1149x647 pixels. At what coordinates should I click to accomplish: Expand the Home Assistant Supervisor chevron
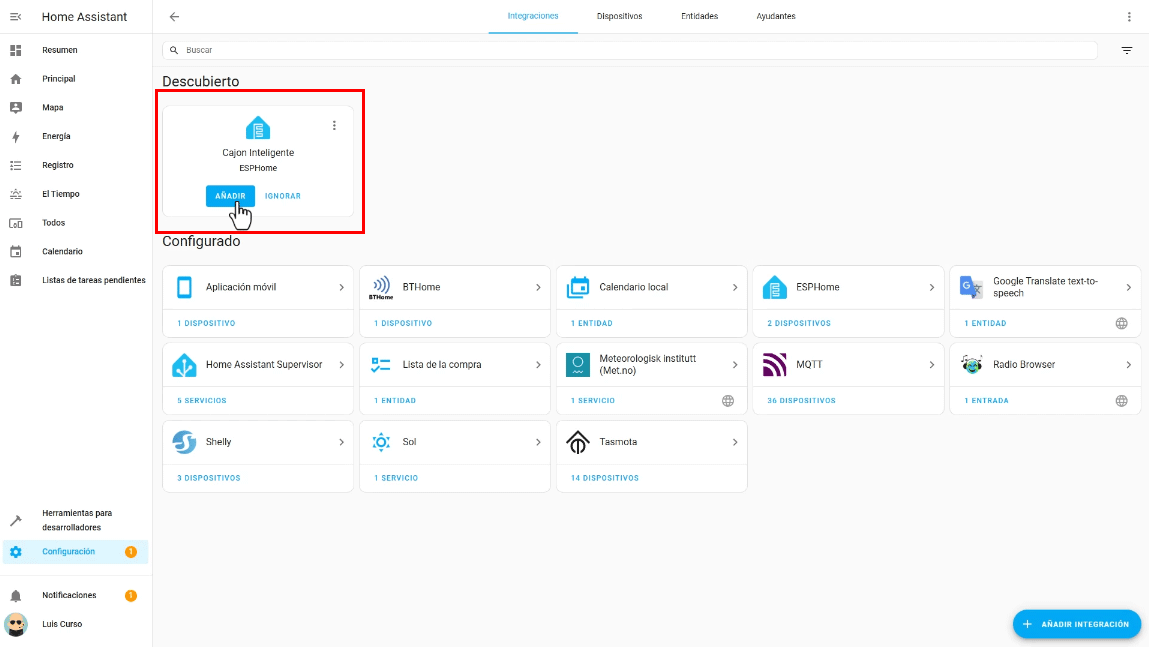pos(341,365)
